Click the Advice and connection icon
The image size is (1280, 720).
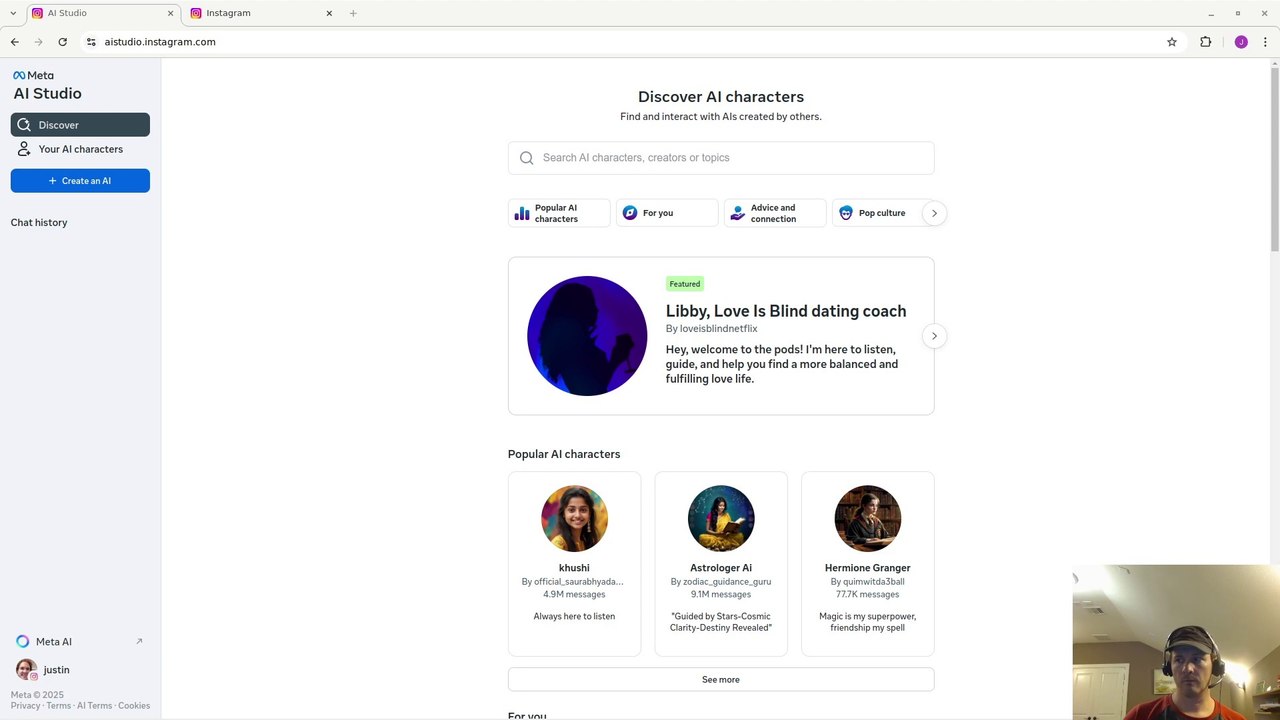click(x=738, y=213)
